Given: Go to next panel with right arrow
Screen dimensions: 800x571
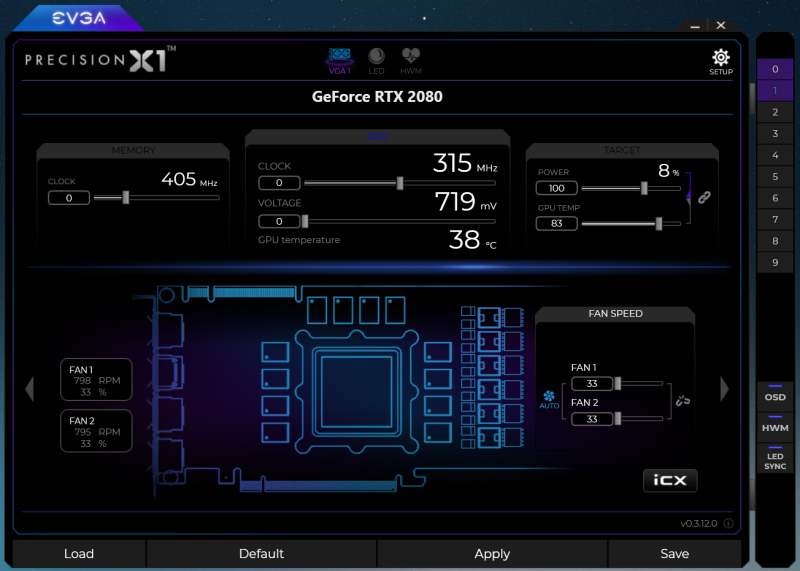Looking at the screenshot, I should [x=724, y=389].
